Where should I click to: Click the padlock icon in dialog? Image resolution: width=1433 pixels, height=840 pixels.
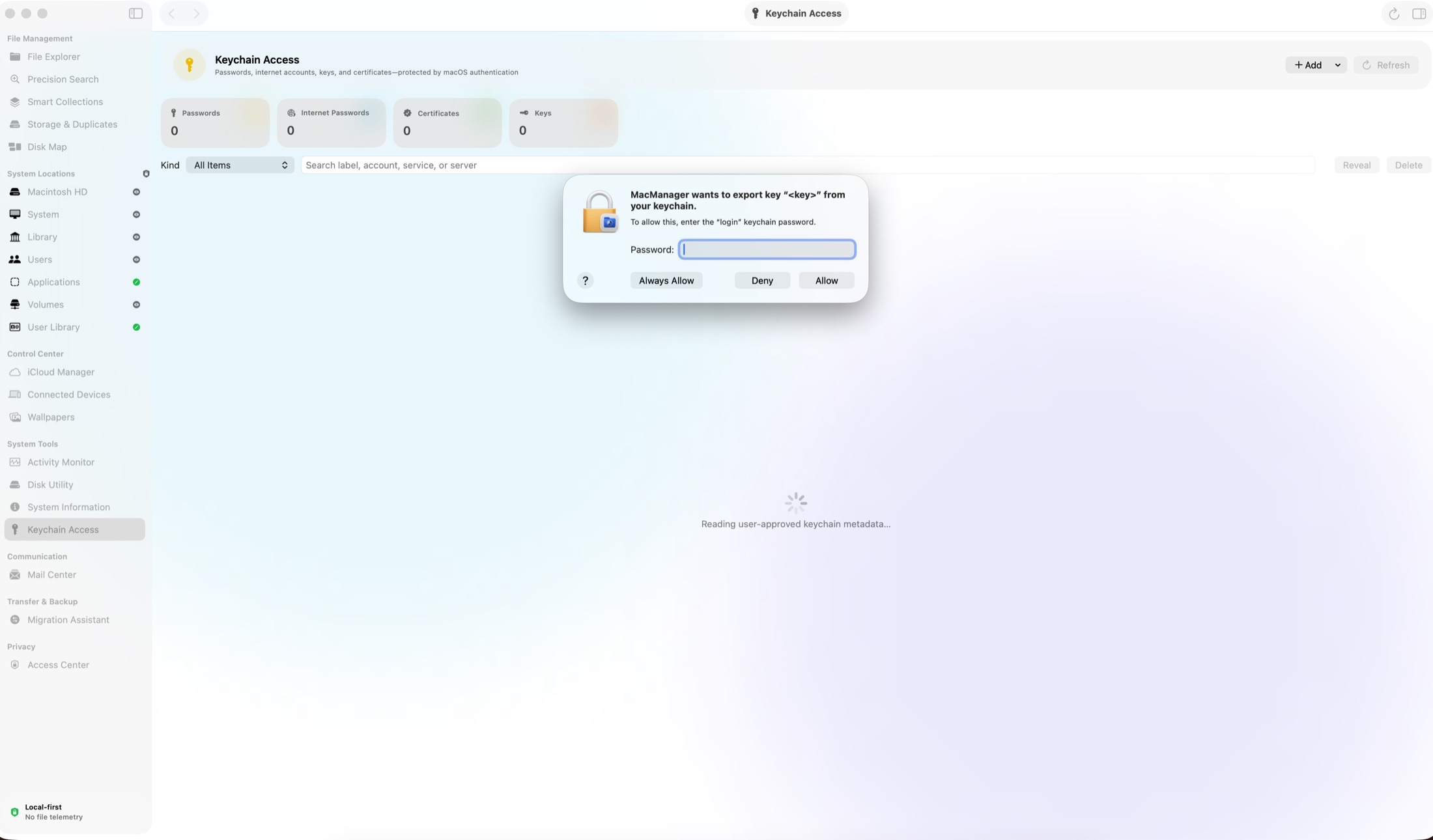point(599,212)
